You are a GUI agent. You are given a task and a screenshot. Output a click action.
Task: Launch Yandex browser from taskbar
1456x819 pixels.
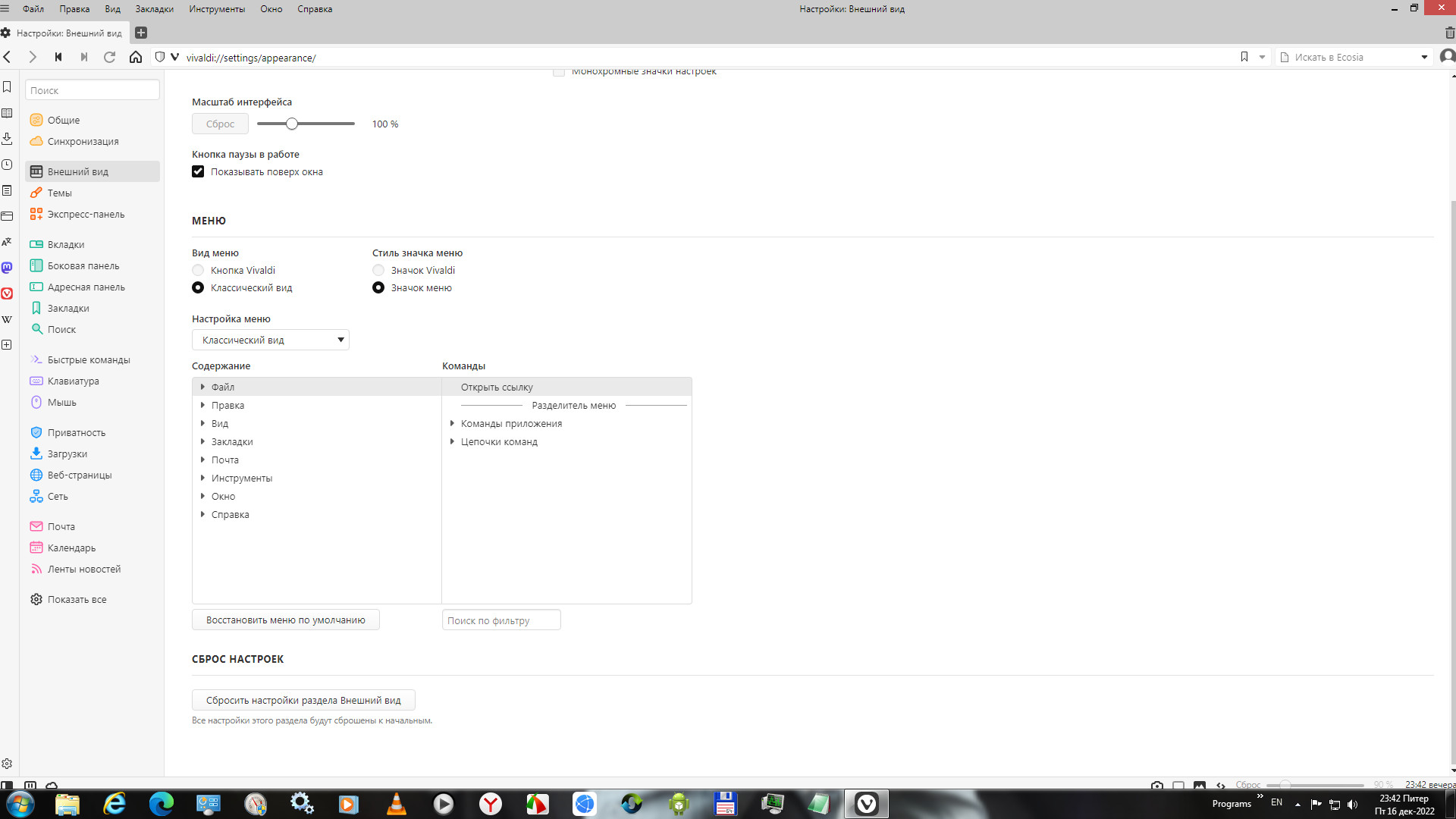[491, 804]
